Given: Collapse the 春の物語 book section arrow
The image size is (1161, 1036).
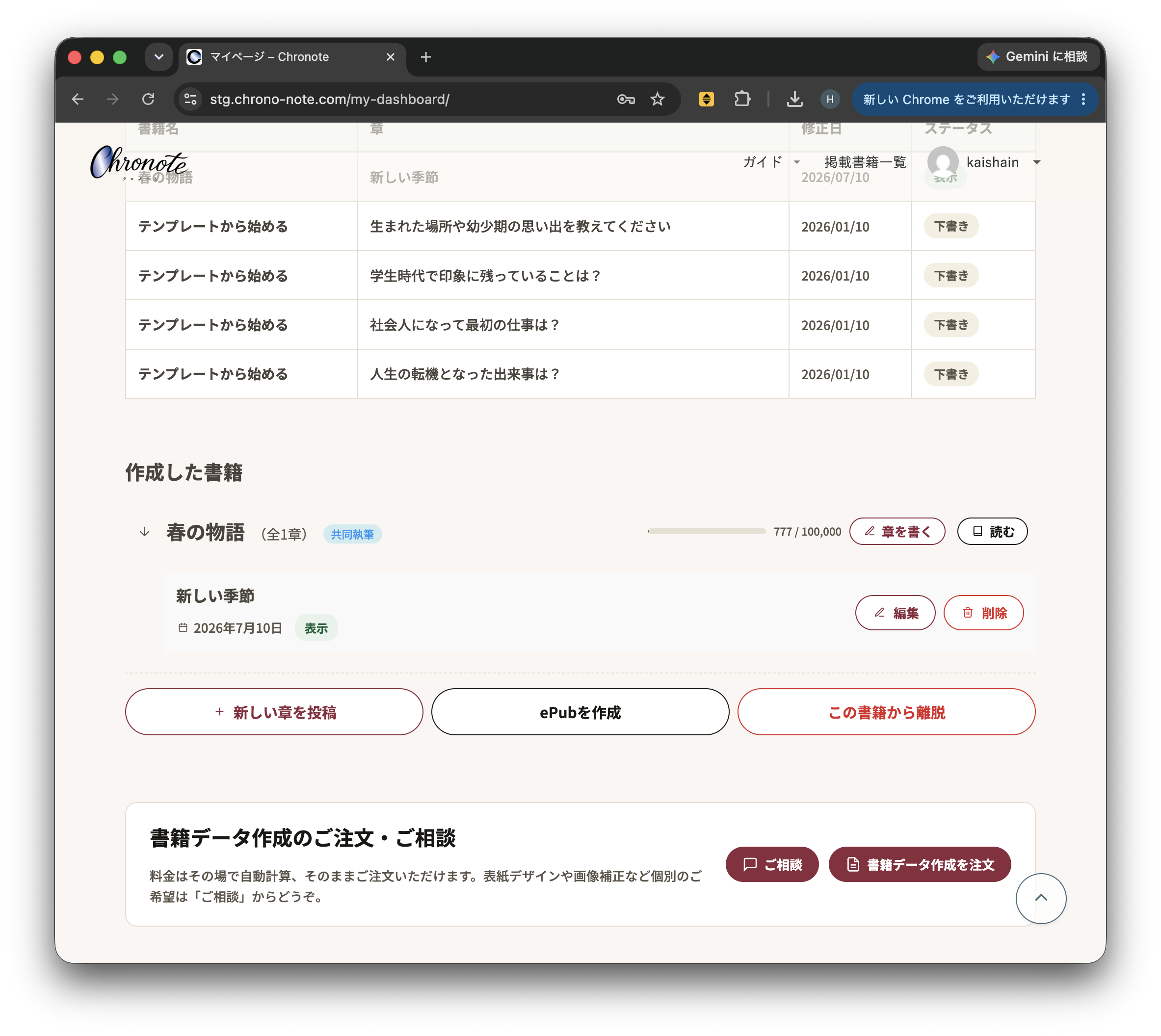Looking at the screenshot, I should (x=144, y=532).
